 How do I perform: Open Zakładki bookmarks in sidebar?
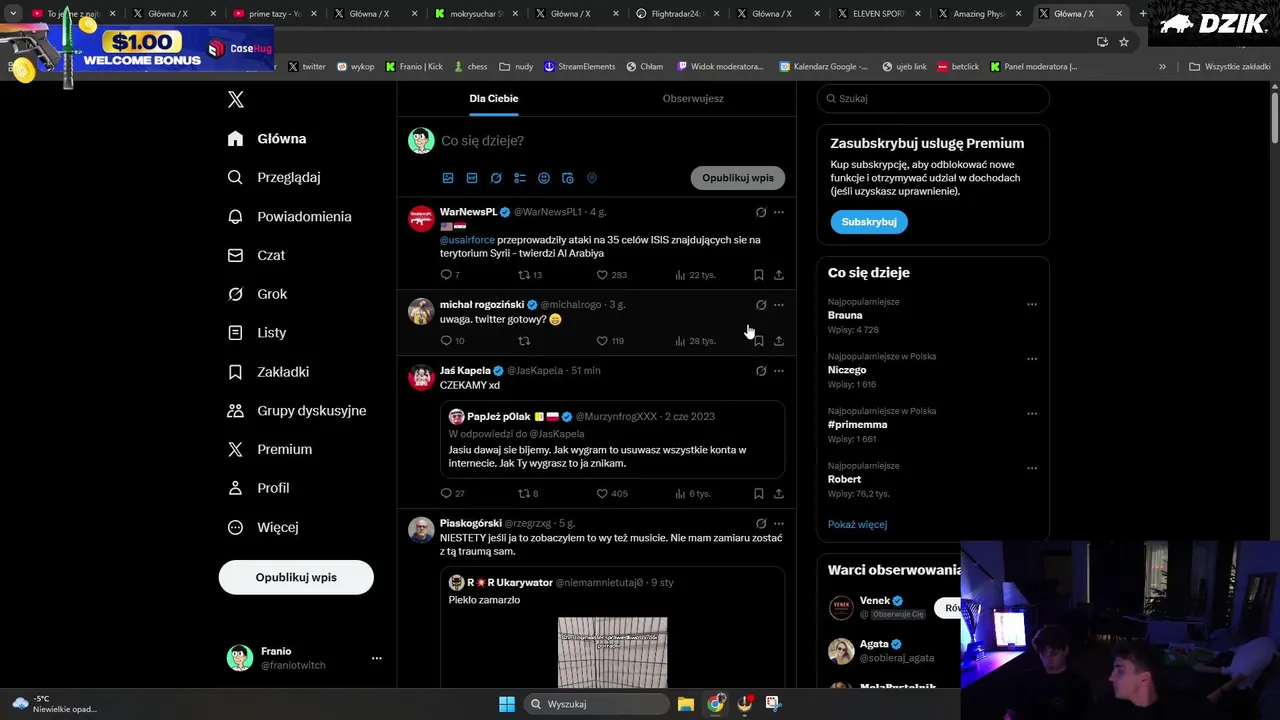click(x=268, y=371)
